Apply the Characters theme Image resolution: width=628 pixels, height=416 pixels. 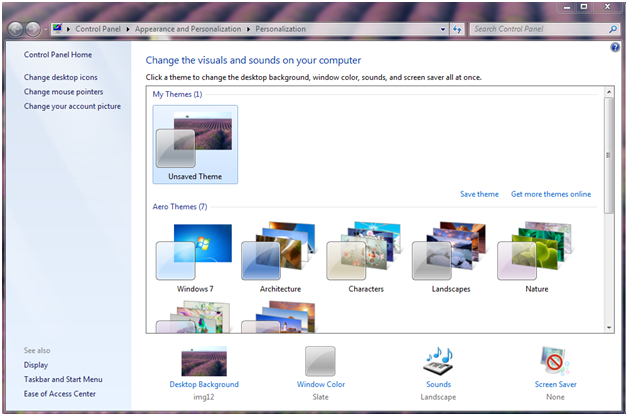(365, 258)
